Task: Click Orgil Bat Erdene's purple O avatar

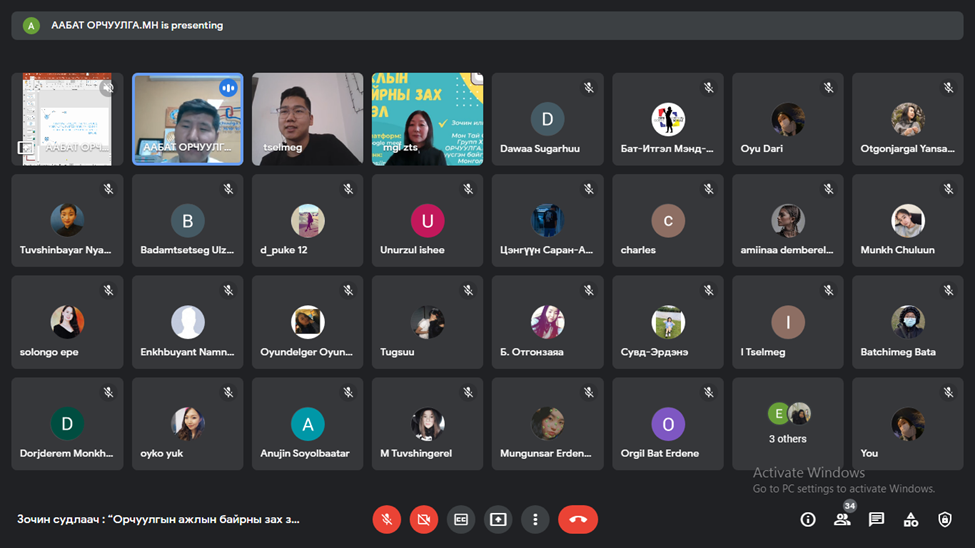Action: click(668, 424)
